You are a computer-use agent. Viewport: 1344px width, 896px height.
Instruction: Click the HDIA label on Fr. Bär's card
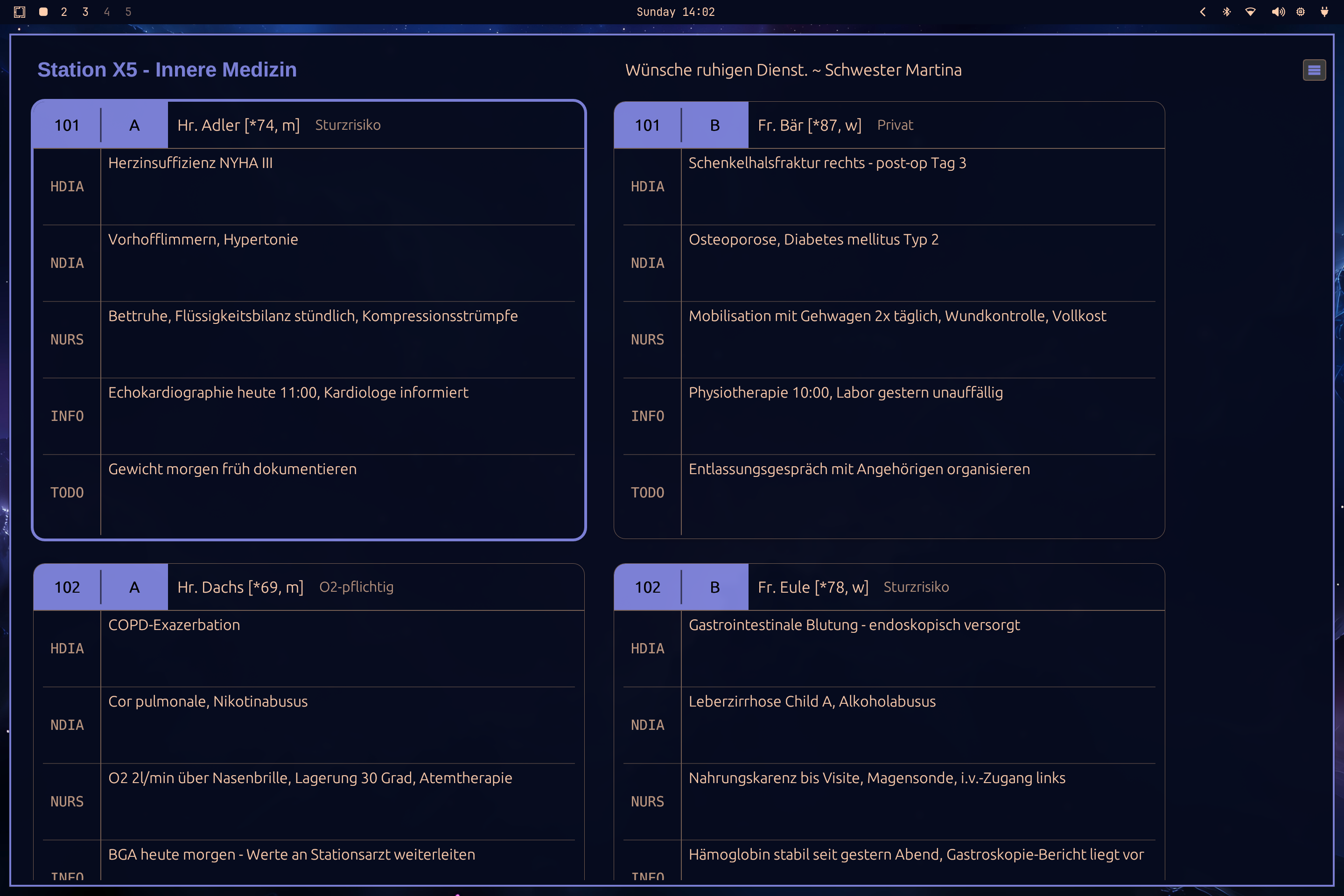647,186
